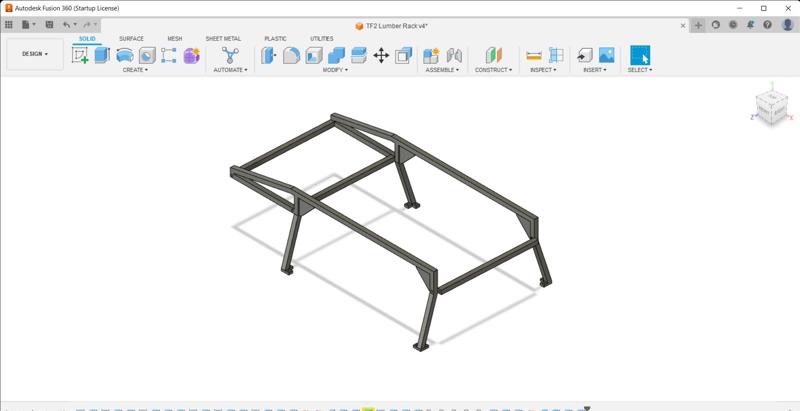
Task: Switch to the SHEET METAL tab
Action: [223, 39]
